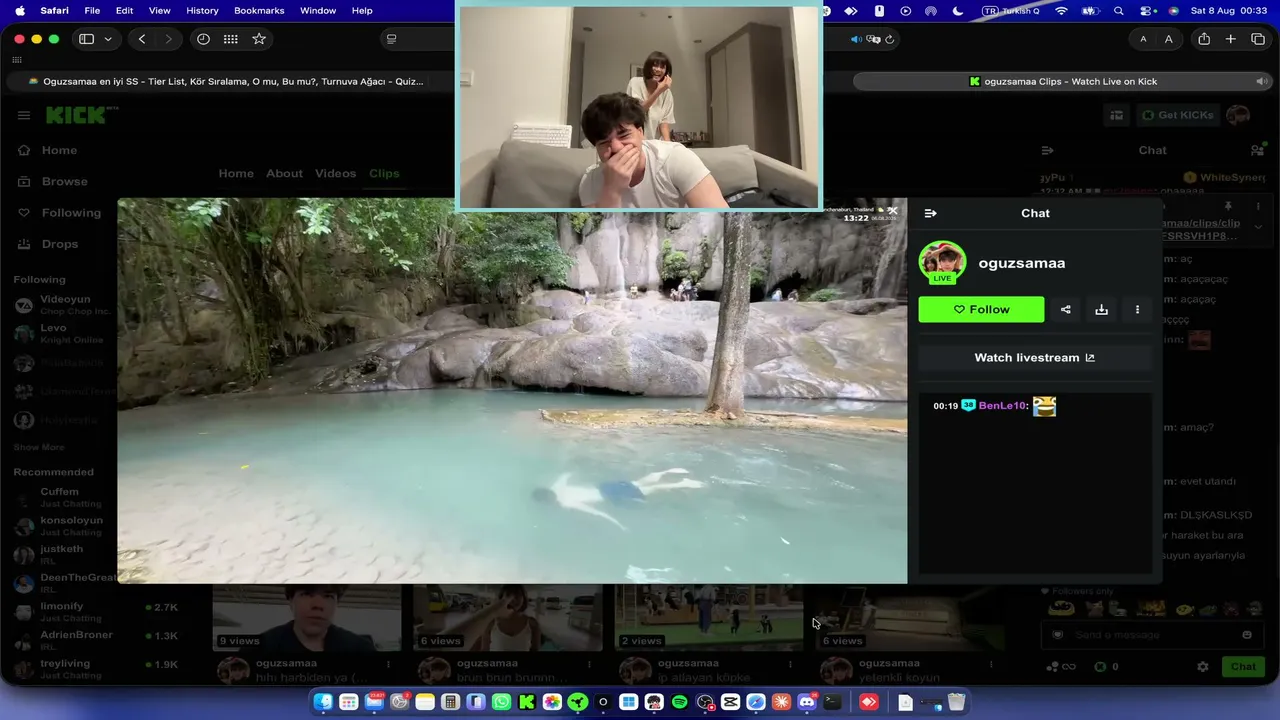
Task: Open Watch livestream link
Action: (1035, 358)
